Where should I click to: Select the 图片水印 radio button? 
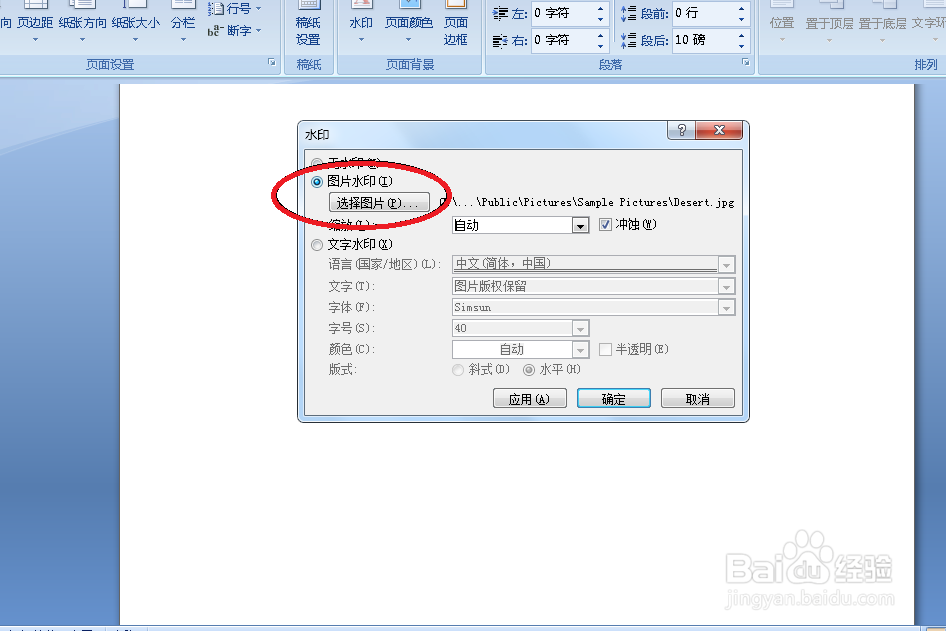click(317, 182)
